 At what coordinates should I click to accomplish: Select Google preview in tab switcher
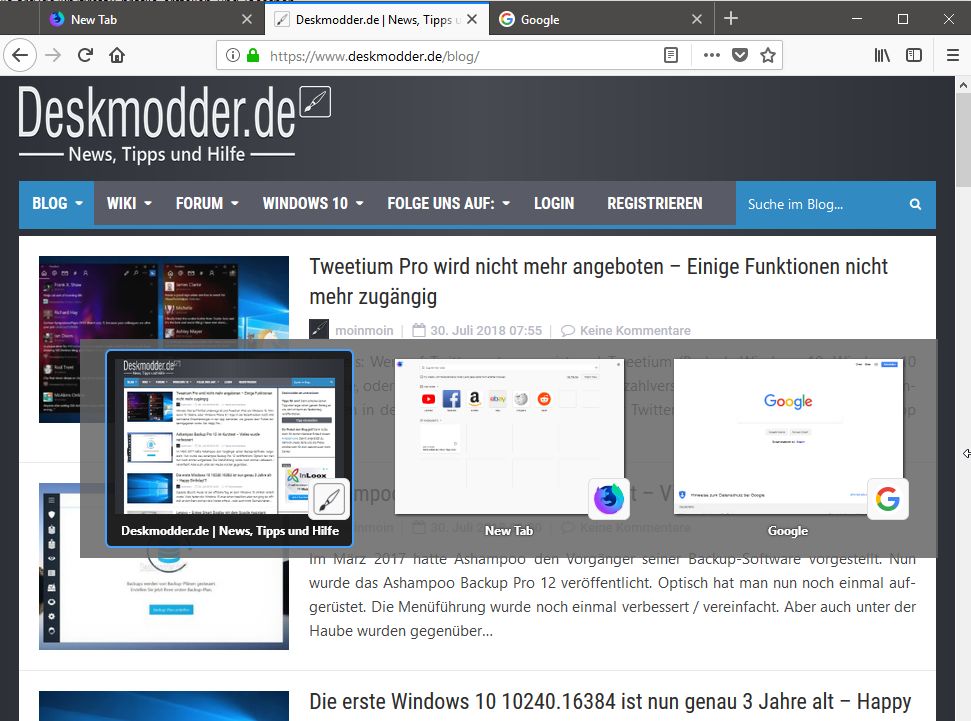[788, 448]
